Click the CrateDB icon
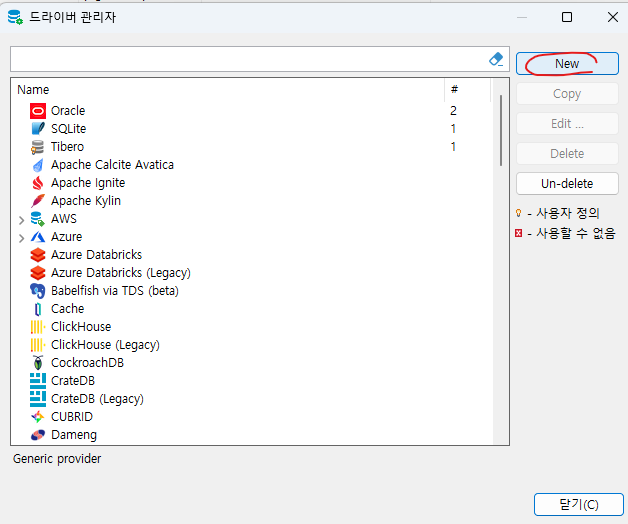 (38, 381)
